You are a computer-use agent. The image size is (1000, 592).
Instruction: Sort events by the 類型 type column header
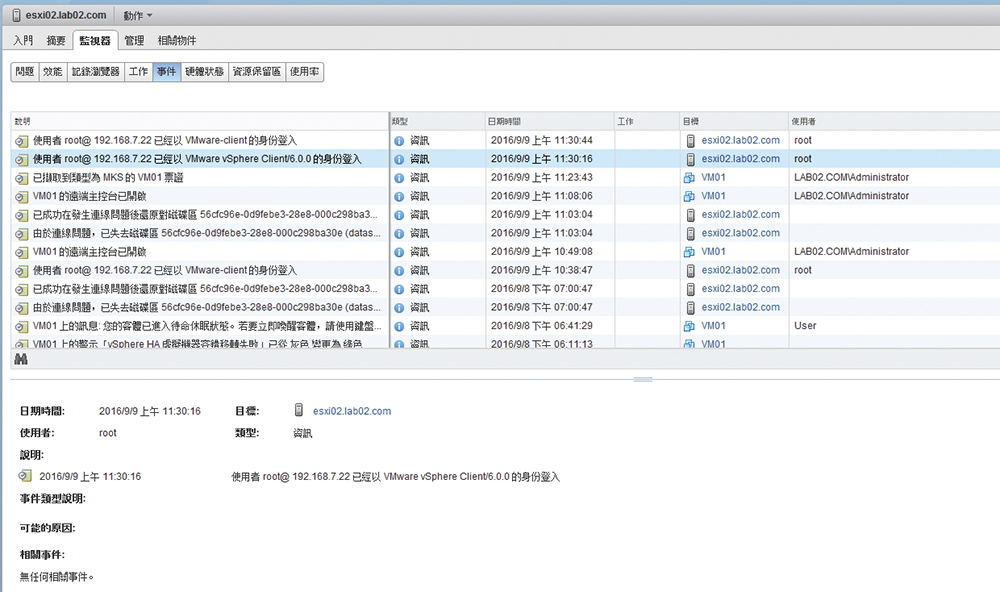(x=438, y=121)
